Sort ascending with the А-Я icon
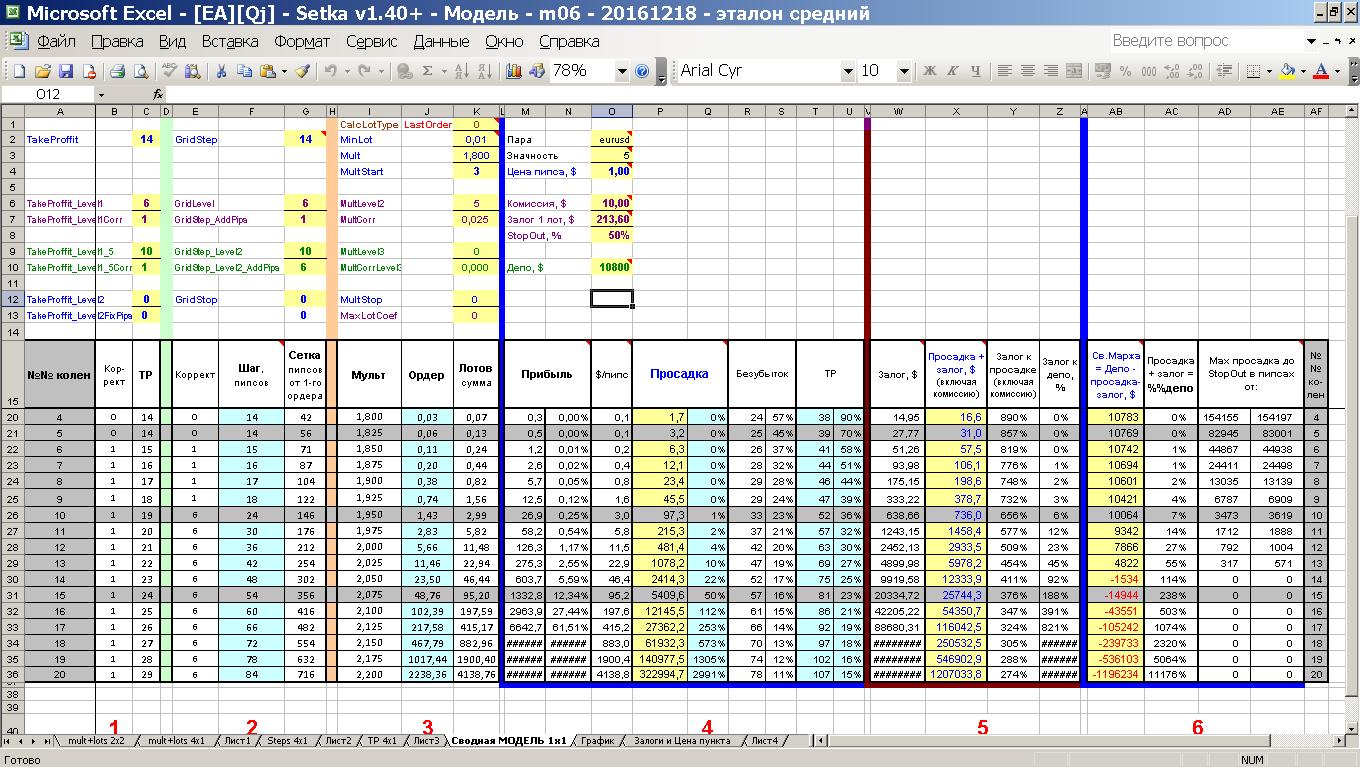Viewport: 1360px width, 768px height. (462, 71)
